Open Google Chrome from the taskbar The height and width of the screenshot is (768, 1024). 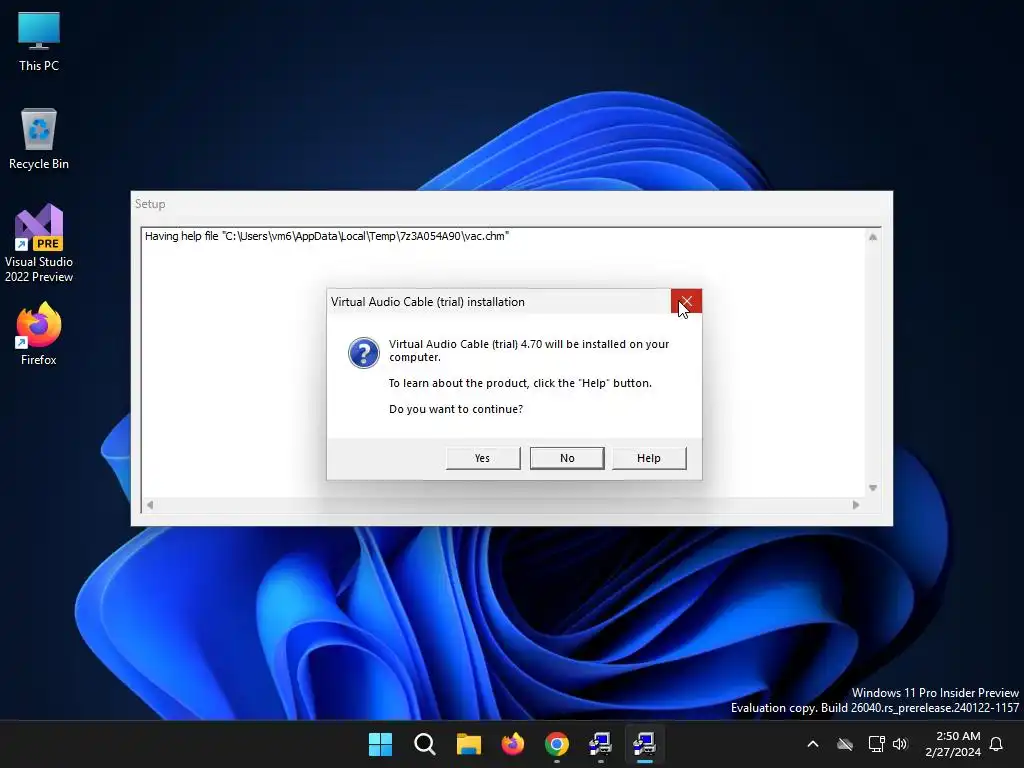(x=556, y=744)
